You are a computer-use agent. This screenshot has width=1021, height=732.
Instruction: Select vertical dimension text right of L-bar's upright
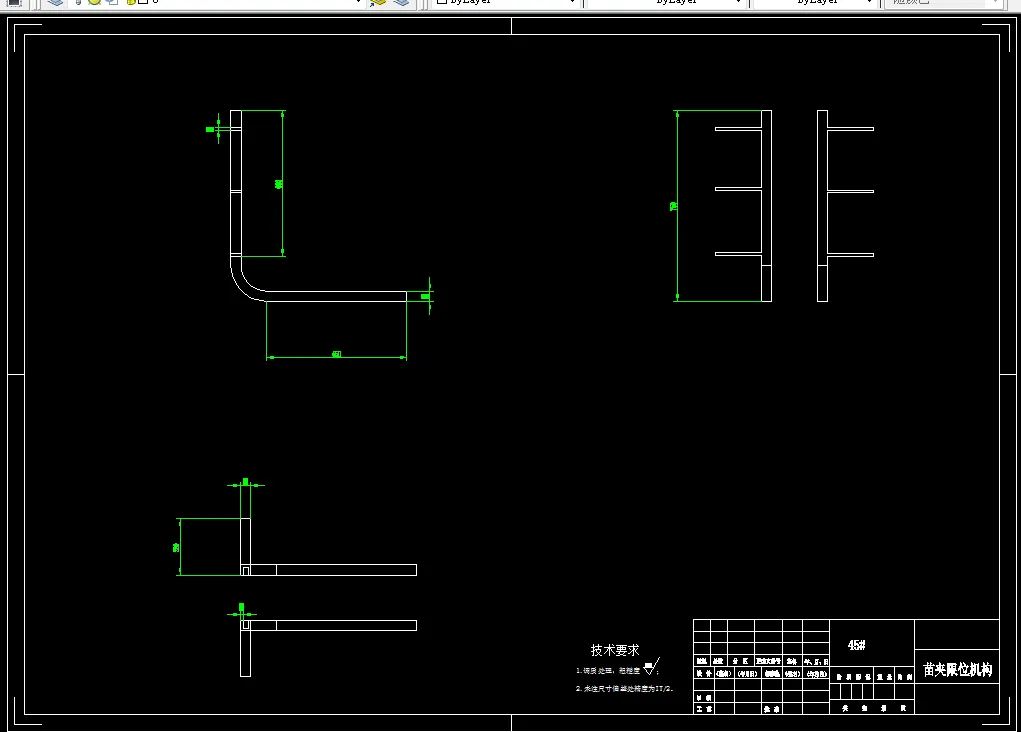point(279,184)
